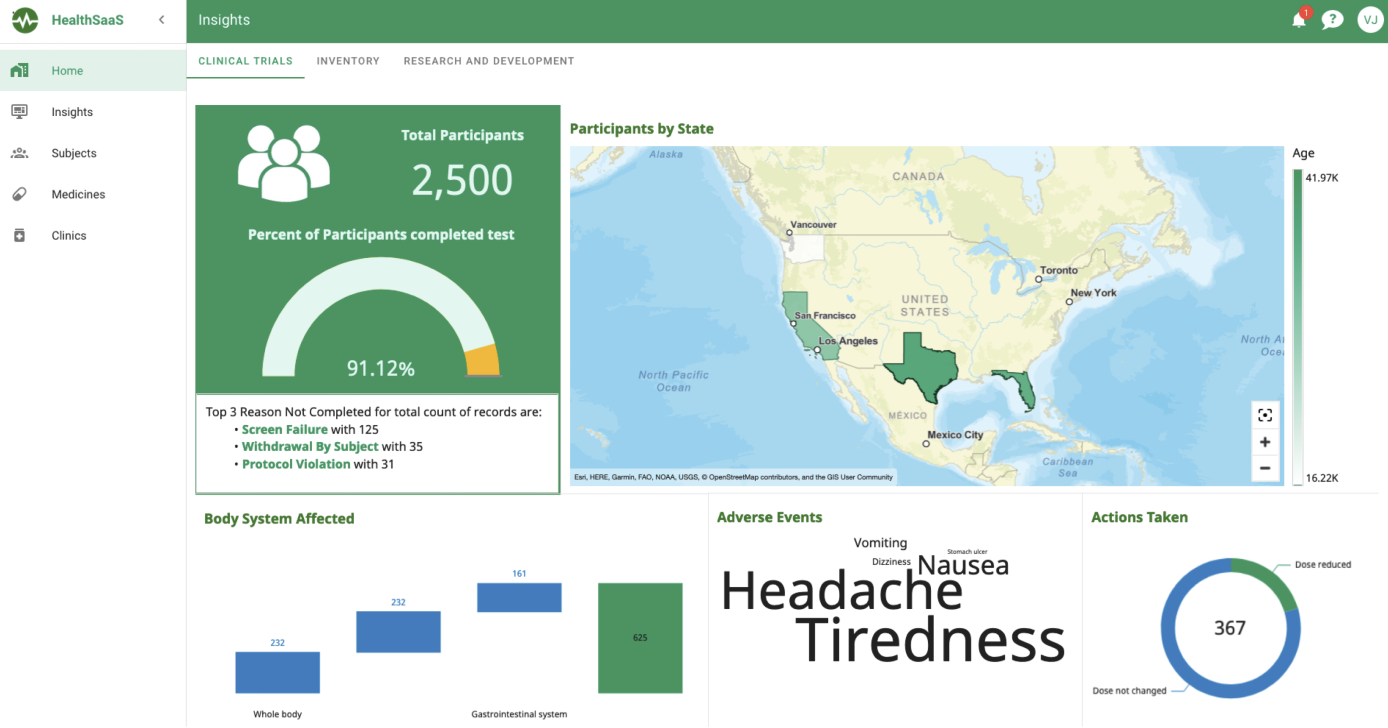Click the Insights monitor icon in sidebar

19,112
